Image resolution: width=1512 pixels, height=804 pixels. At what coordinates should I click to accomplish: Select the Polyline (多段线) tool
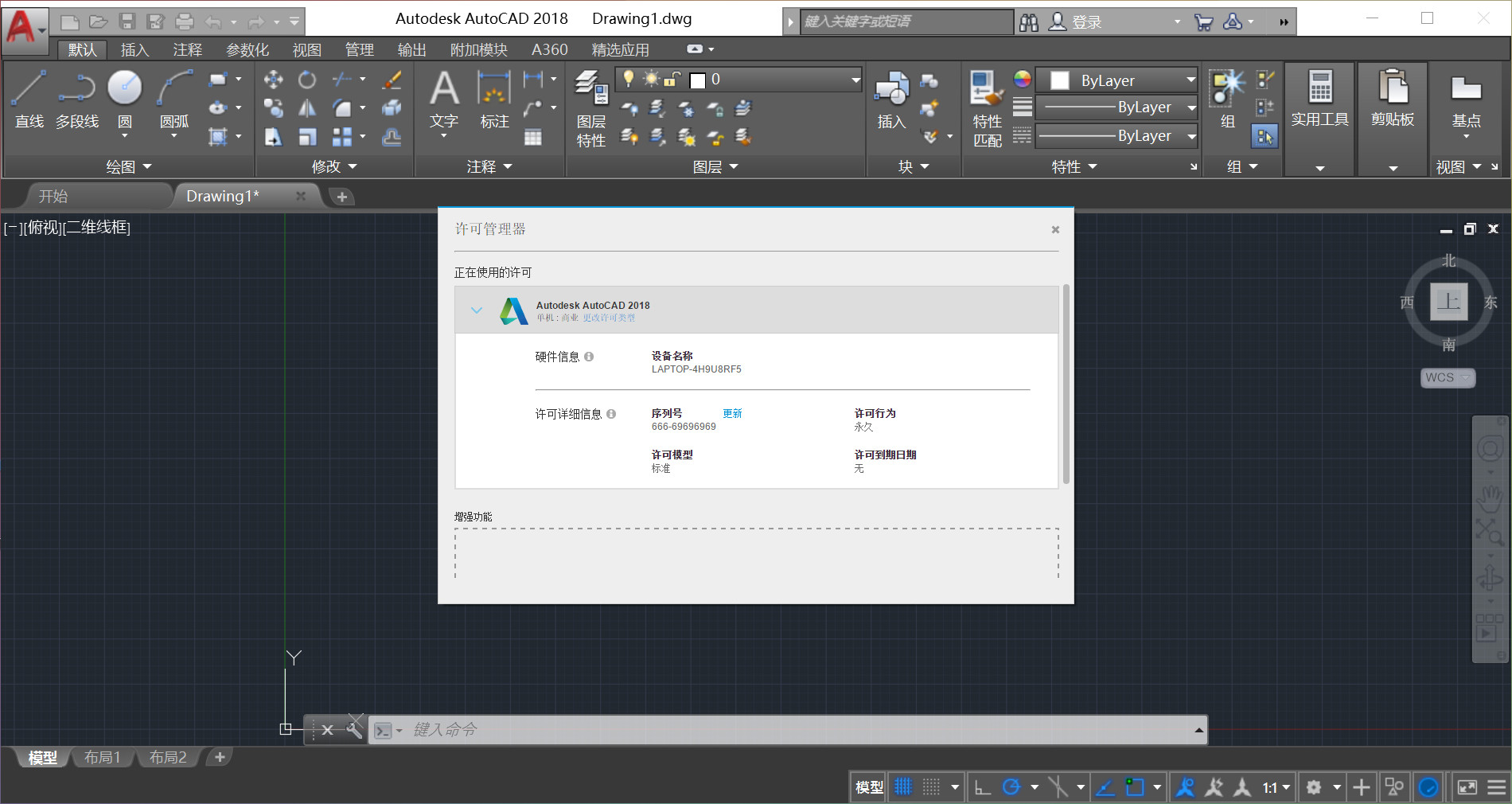77,100
